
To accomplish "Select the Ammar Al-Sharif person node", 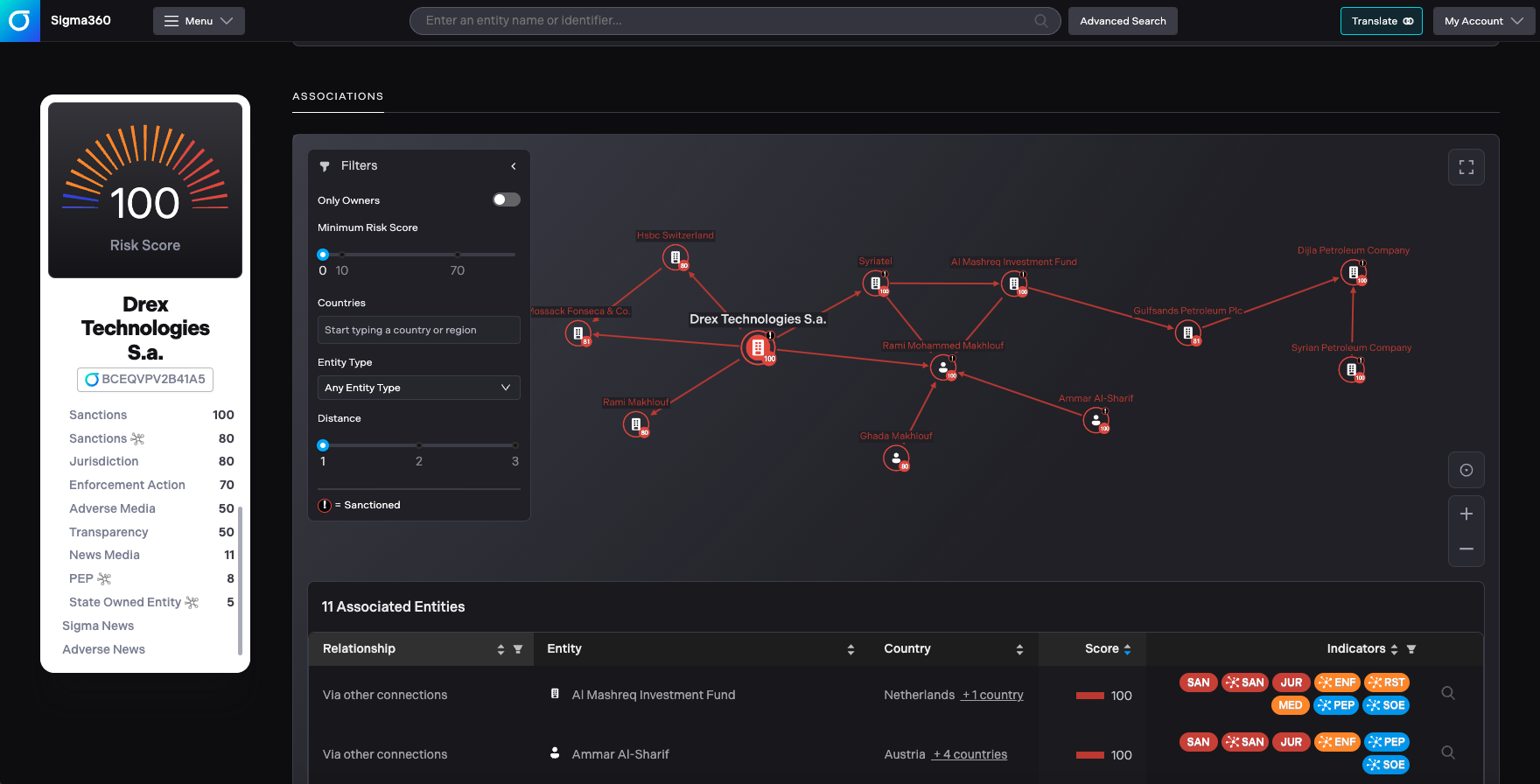I will pos(1095,420).
